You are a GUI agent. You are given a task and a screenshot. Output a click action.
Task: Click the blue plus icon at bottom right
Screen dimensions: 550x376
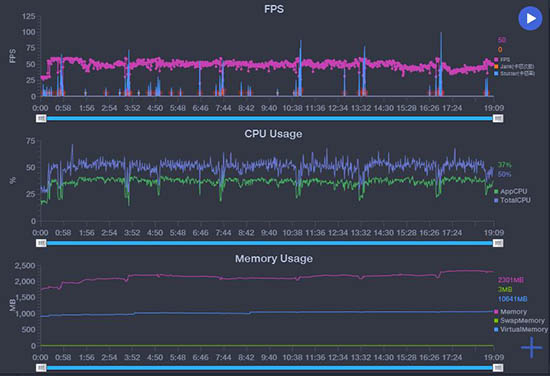(532, 348)
